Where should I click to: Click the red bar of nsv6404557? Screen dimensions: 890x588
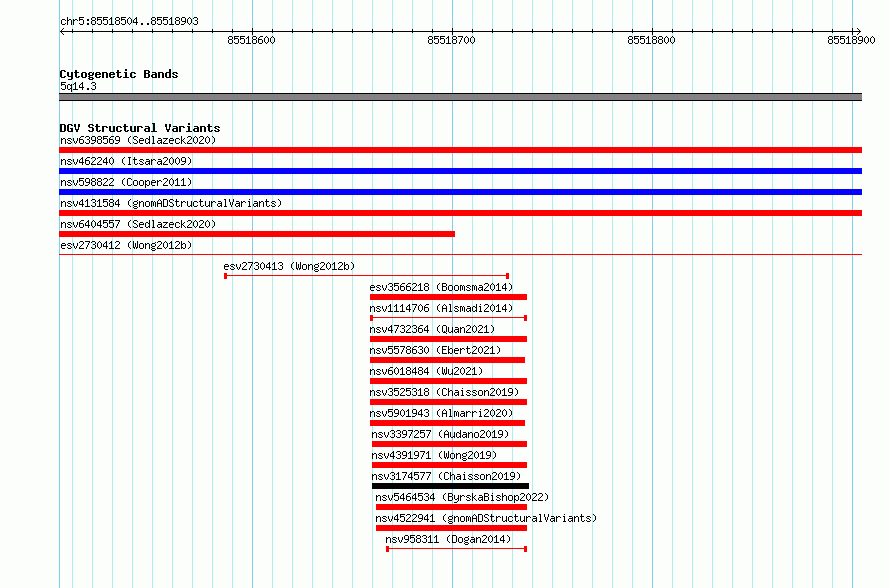coord(257,234)
